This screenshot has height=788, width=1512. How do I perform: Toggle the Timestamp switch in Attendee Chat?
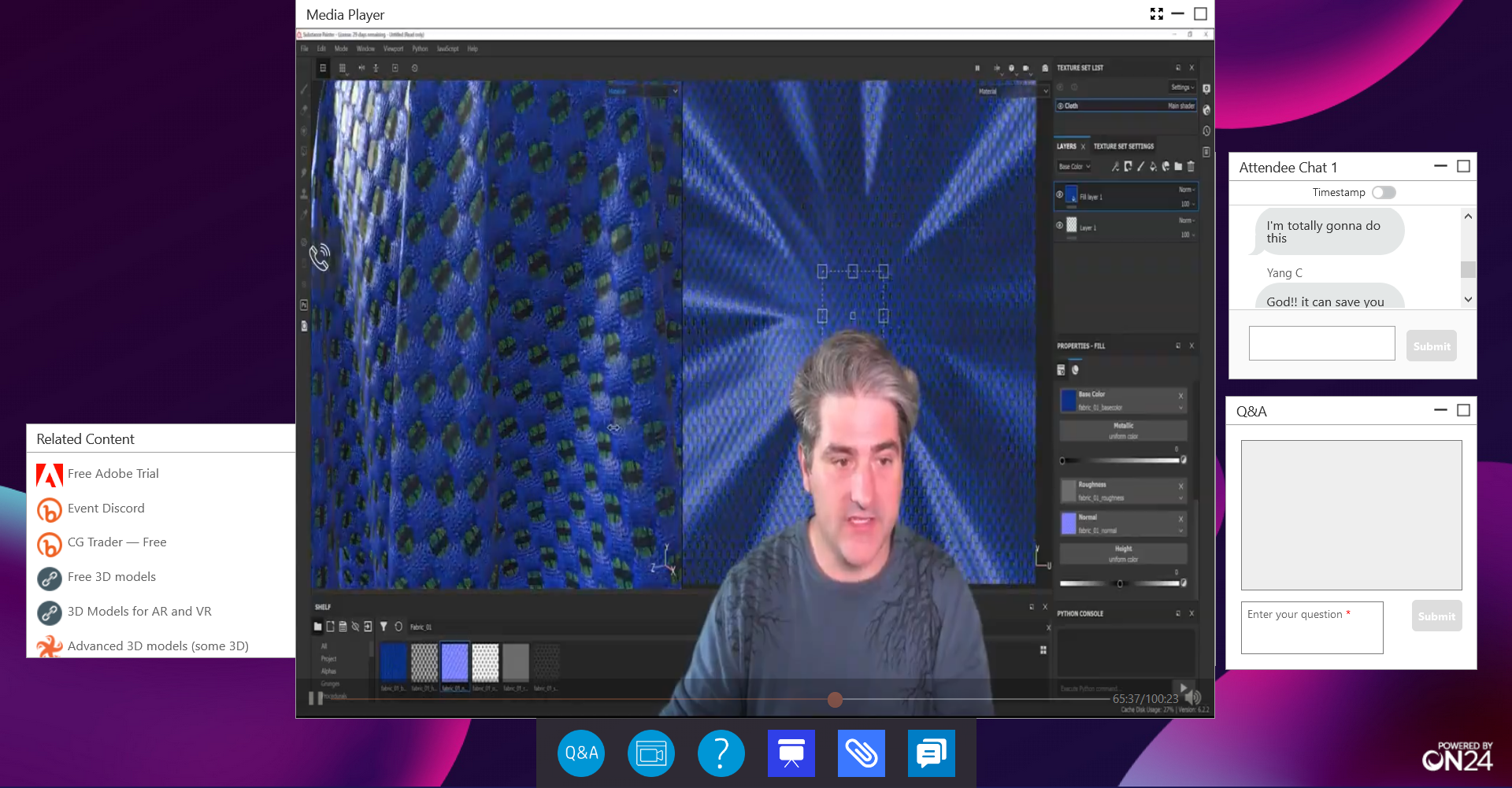1384,193
